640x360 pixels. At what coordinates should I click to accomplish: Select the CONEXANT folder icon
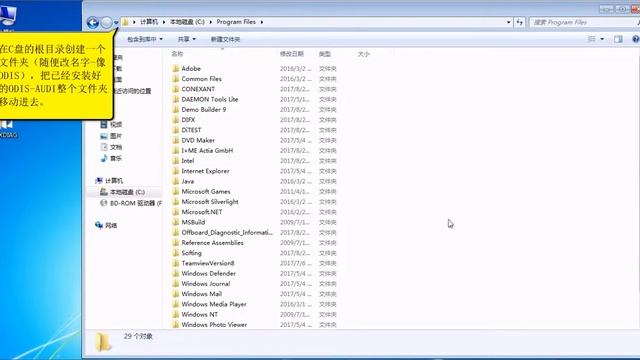click(x=176, y=89)
